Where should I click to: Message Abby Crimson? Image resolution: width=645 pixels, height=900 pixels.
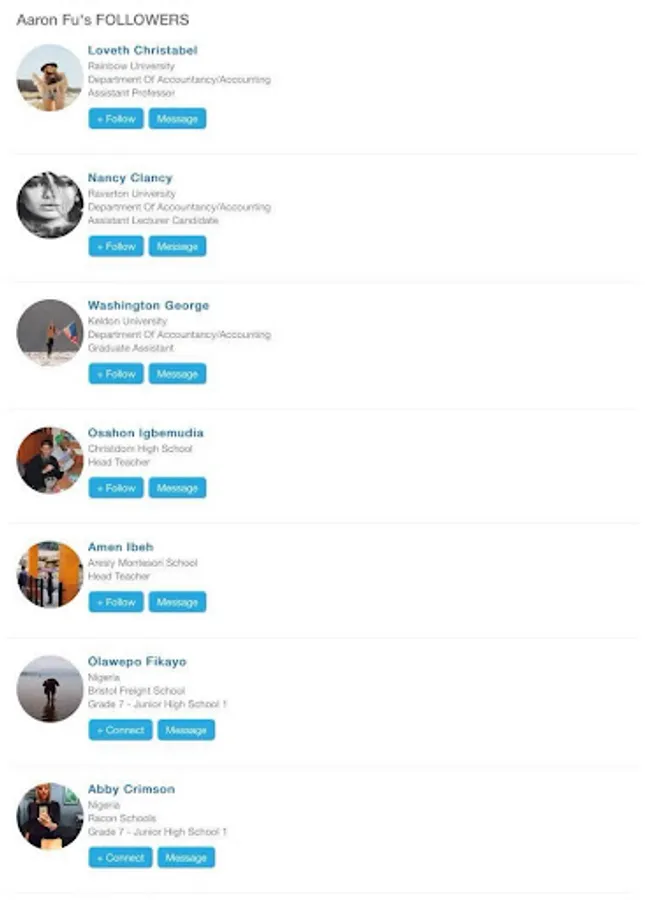coord(186,858)
